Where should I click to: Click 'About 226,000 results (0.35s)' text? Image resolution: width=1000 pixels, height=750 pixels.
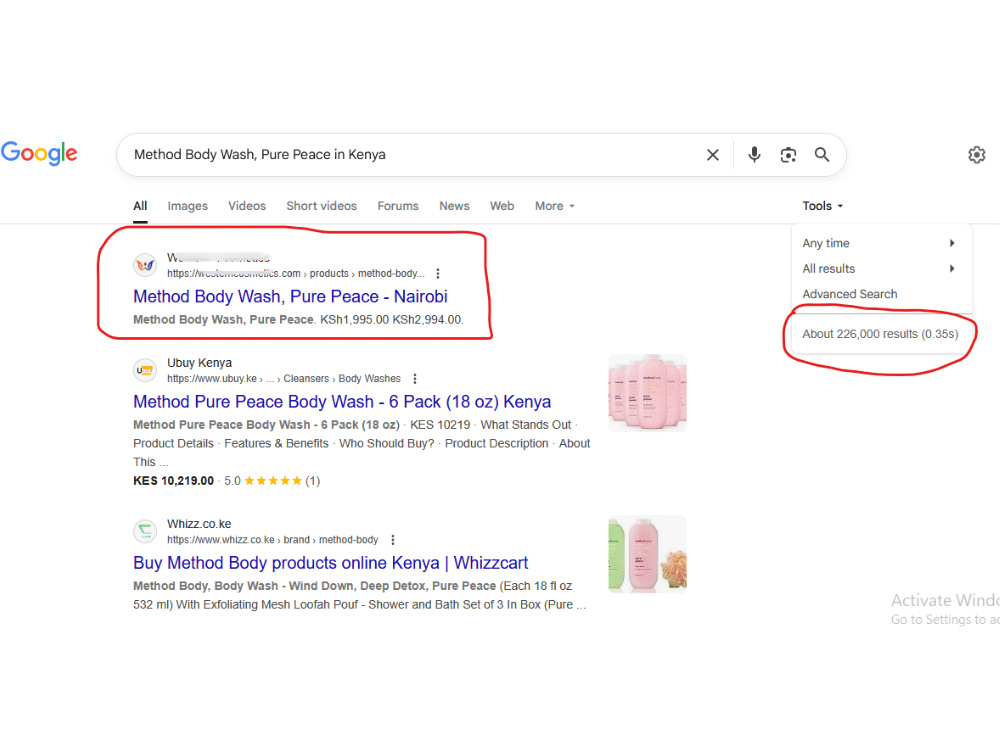click(x=880, y=334)
